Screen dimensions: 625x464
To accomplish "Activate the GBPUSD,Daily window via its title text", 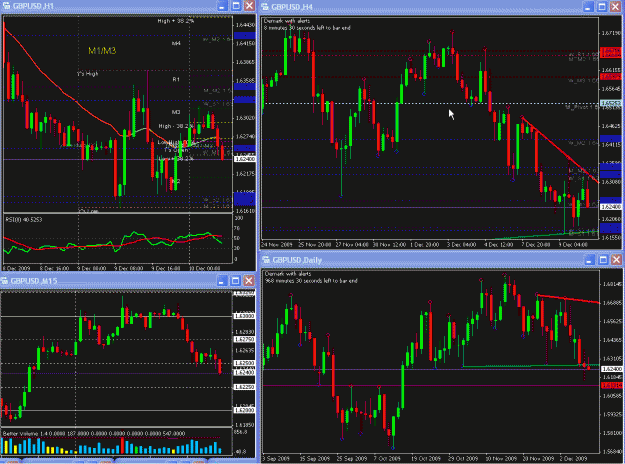I will click(x=297, y=260).
